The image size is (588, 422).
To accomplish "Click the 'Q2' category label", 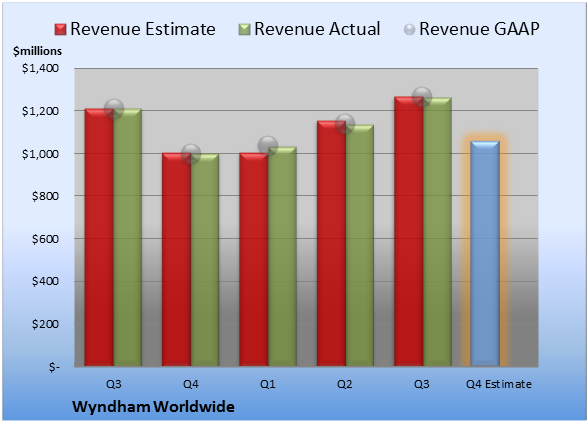I will (345, 384).
